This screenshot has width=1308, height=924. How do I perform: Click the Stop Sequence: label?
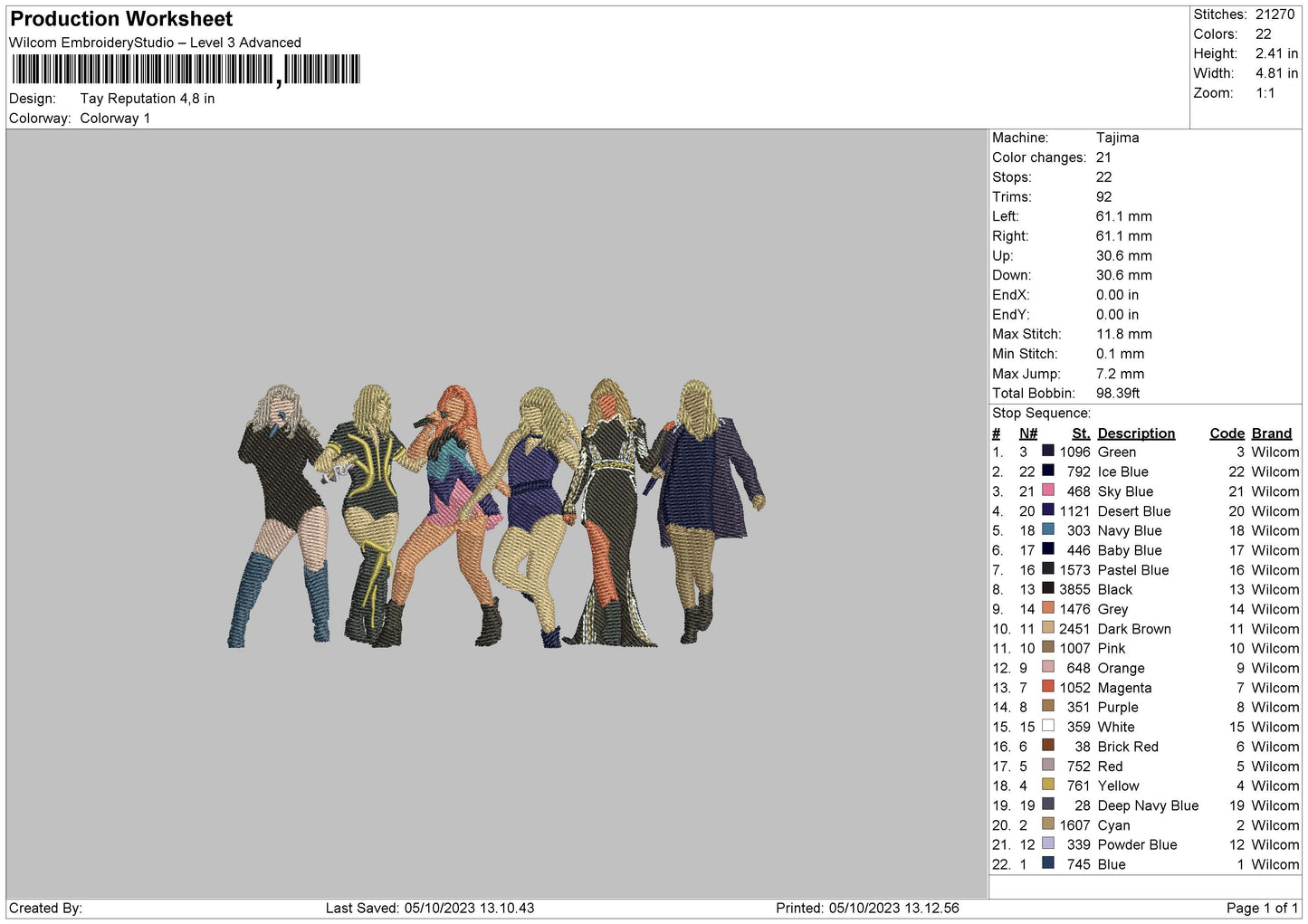(x=1042, y=413)
